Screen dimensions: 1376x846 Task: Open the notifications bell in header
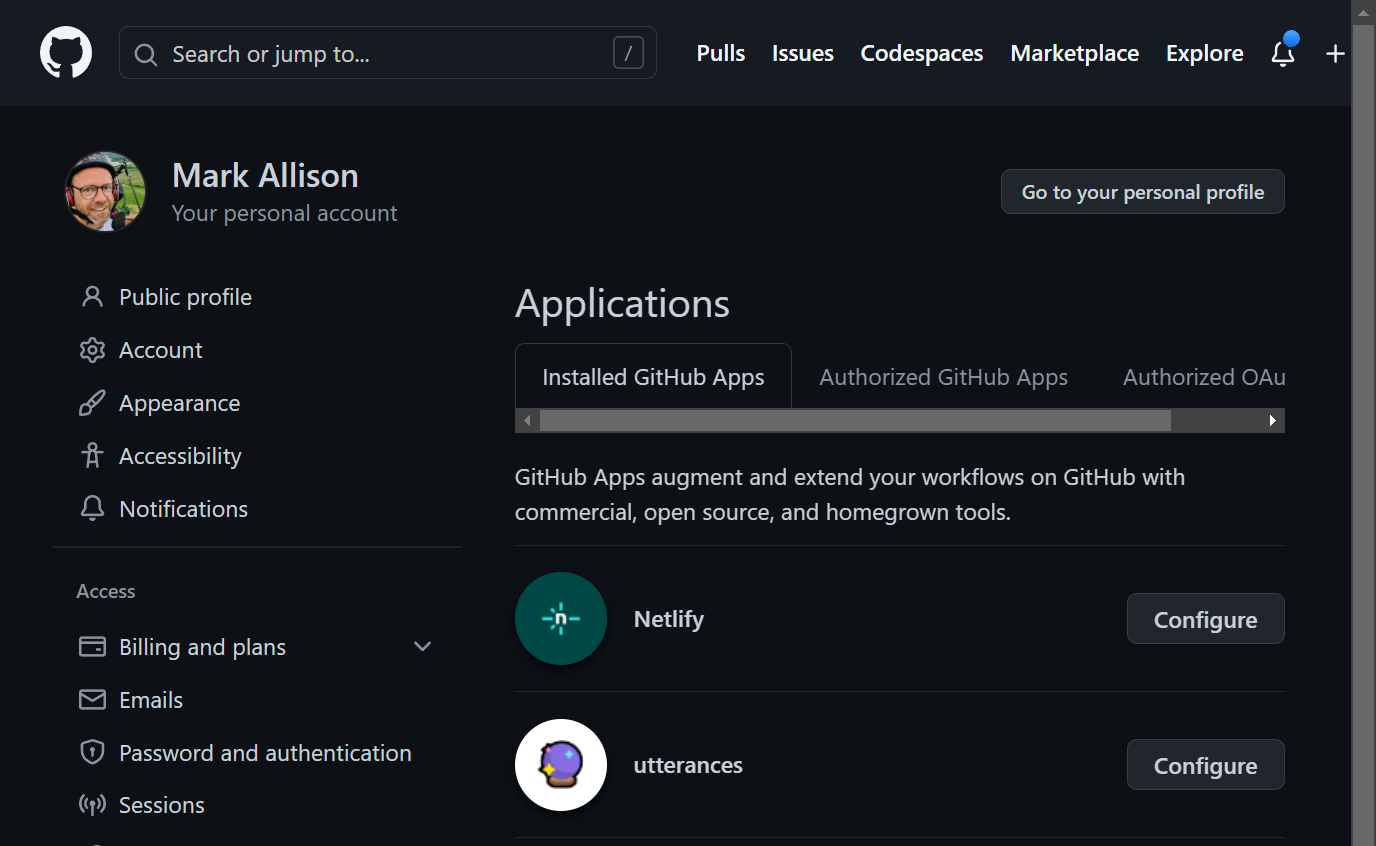1283,53
